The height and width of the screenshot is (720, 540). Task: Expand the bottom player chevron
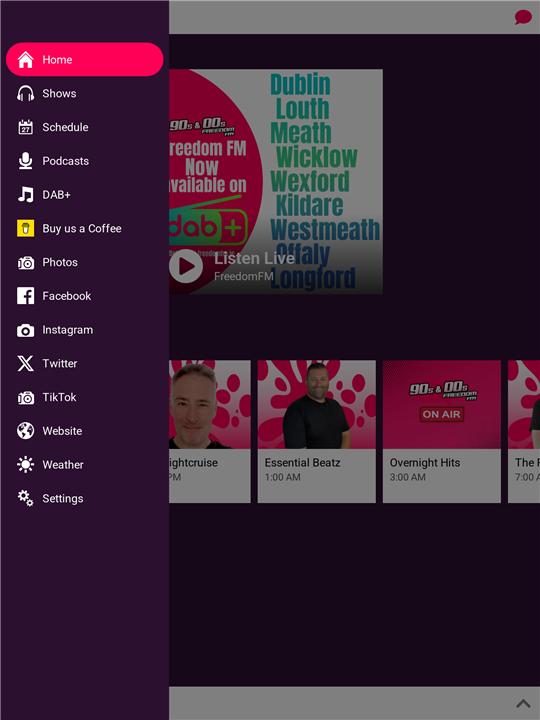pyautogui.click(x=523, y=703)
